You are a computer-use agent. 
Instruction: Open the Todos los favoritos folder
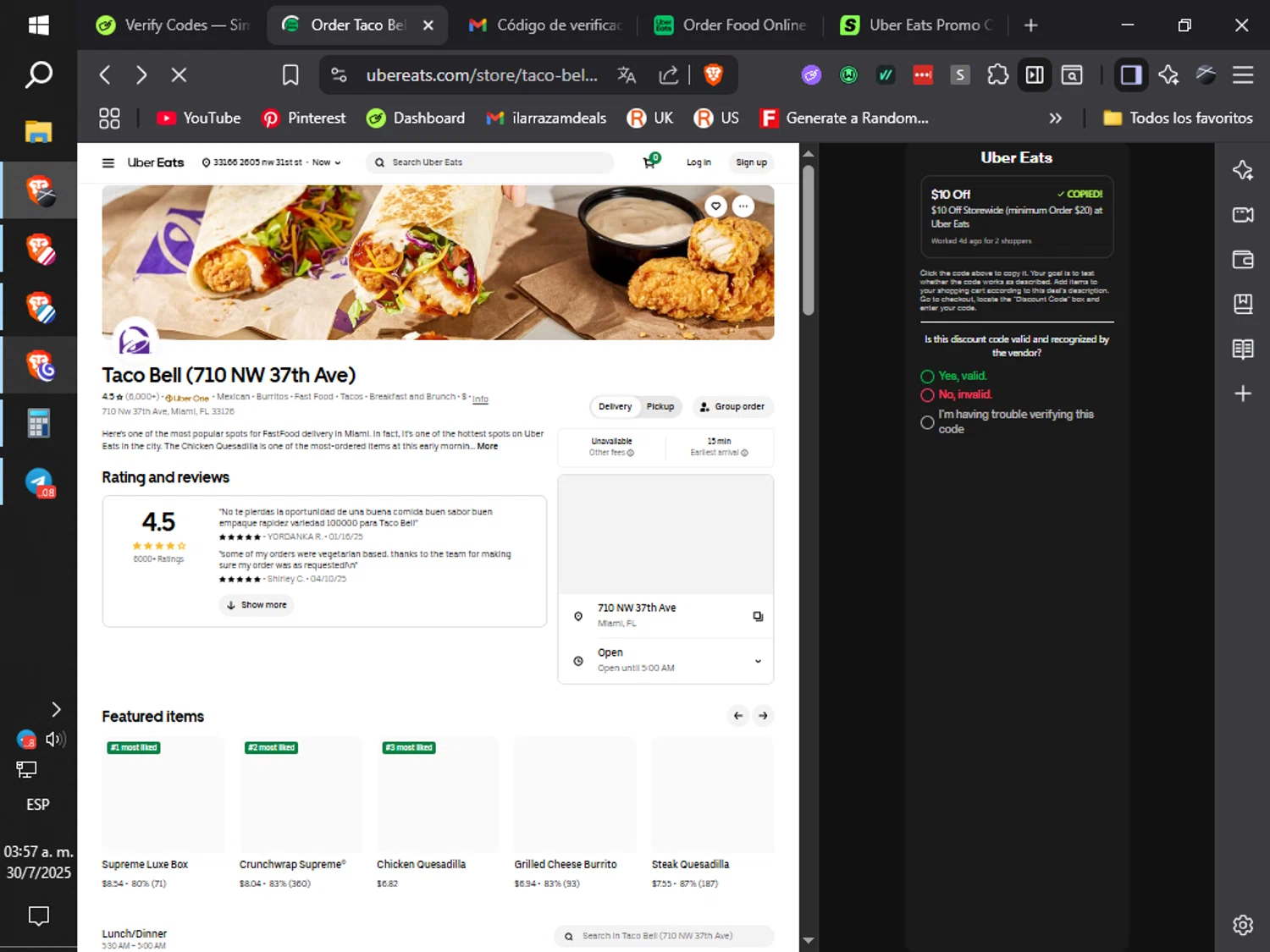(1178, 118)
